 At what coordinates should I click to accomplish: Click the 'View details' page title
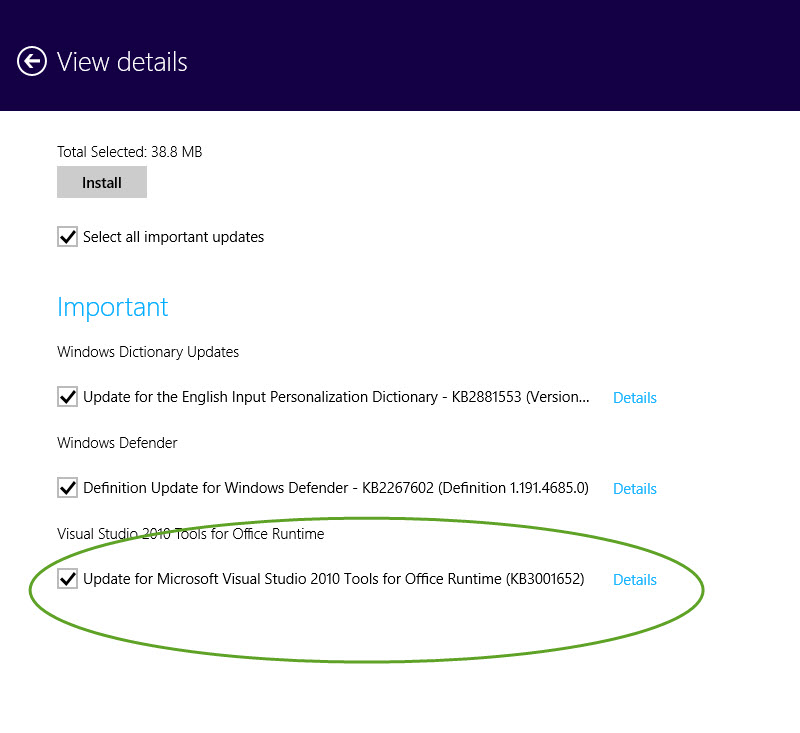(122, 62)
